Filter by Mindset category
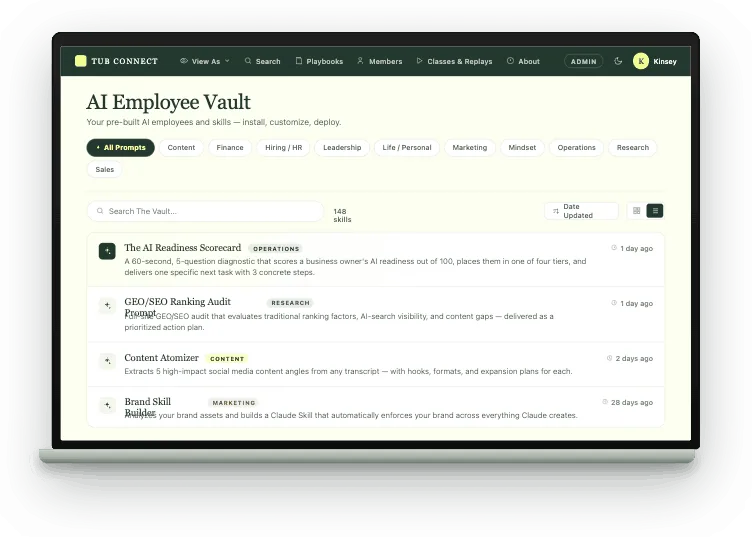The width and height of the screenshot is (752, 537). pos(522,148)
